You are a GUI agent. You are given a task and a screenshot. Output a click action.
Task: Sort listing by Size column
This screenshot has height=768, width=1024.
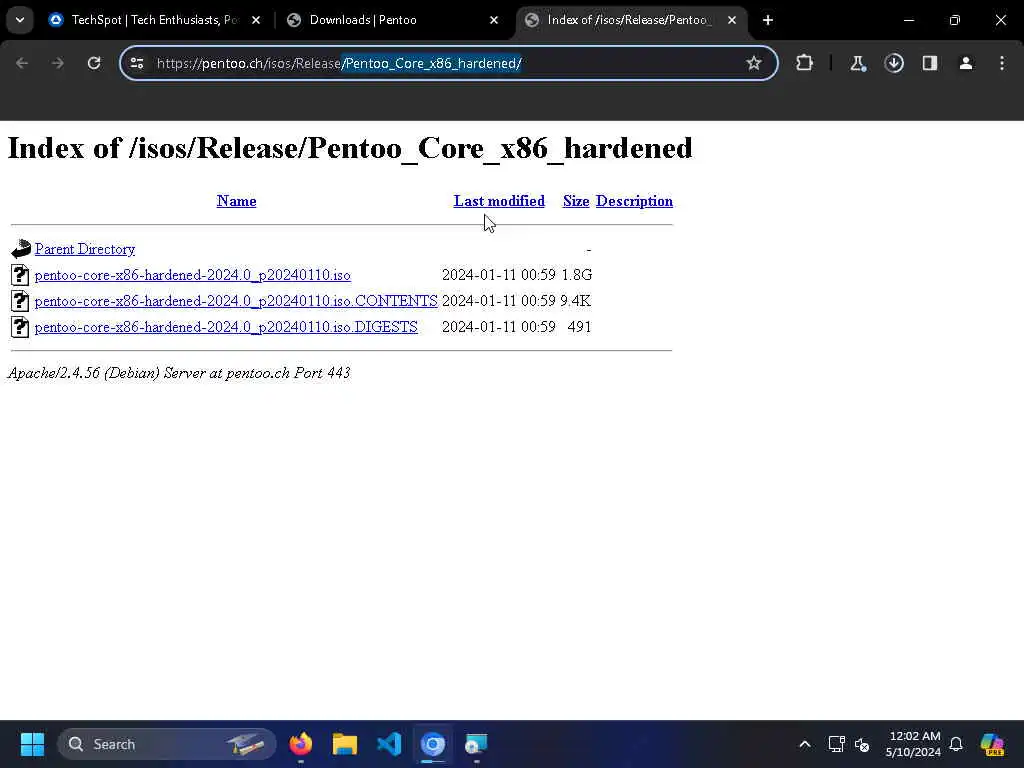[576, 201]
